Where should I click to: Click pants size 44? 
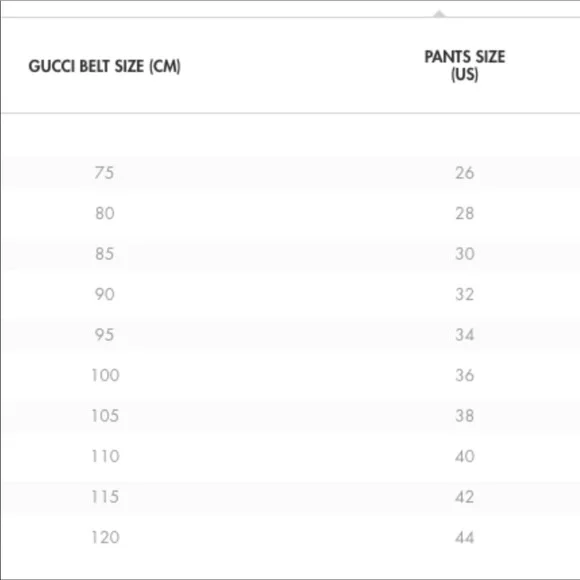pyautogui.click(x=465, y=537)
